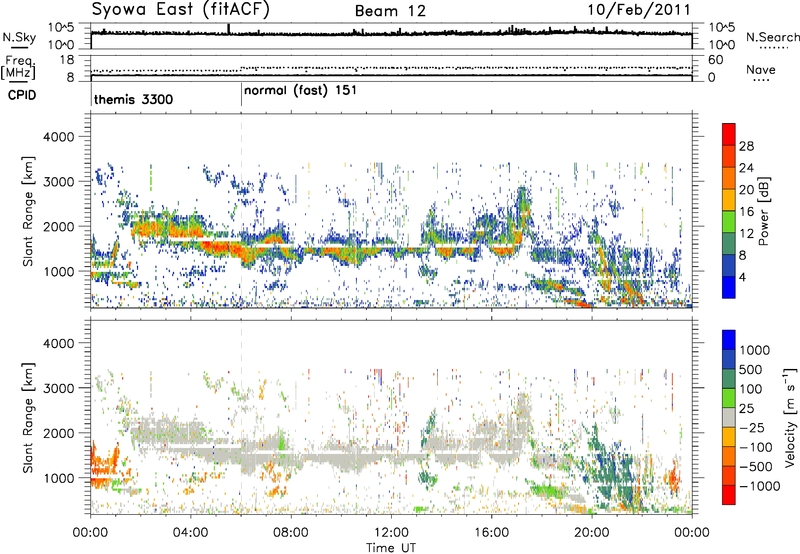
Task: Click the "-25" tick on Velocity colorbar
Action: click(752, 427)
